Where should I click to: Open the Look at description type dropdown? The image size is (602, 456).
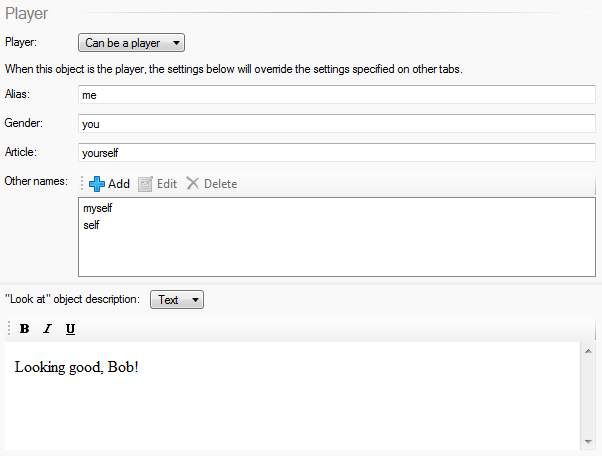click(177, 299)
